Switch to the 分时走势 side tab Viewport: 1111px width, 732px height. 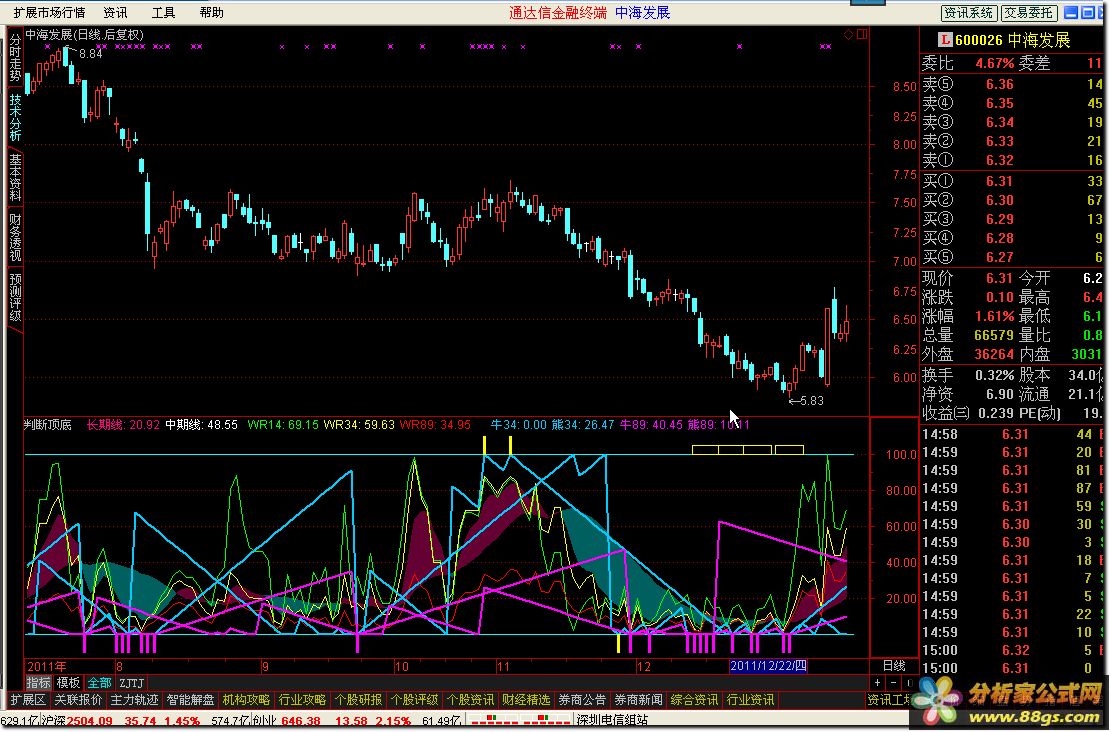(x=16, y=58)
